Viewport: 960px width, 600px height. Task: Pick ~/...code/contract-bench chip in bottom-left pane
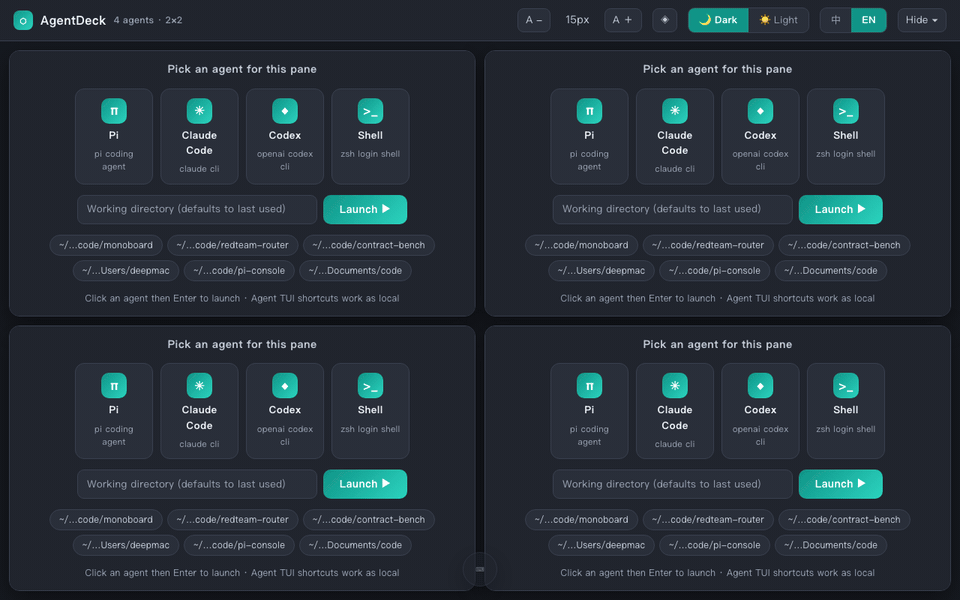click(369, 520)
